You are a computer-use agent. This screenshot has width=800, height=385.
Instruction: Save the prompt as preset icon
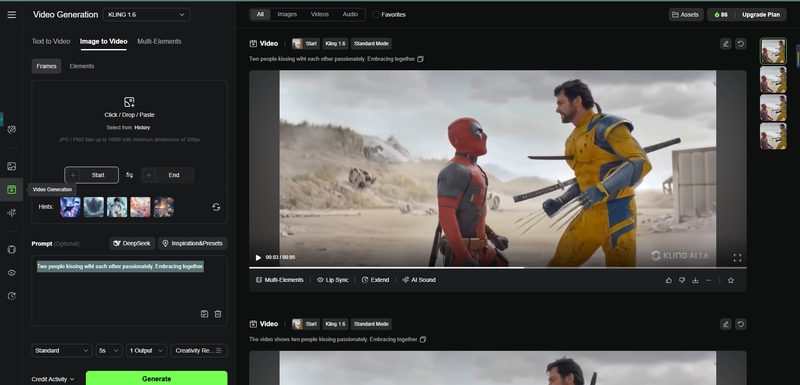pos(205,314)
